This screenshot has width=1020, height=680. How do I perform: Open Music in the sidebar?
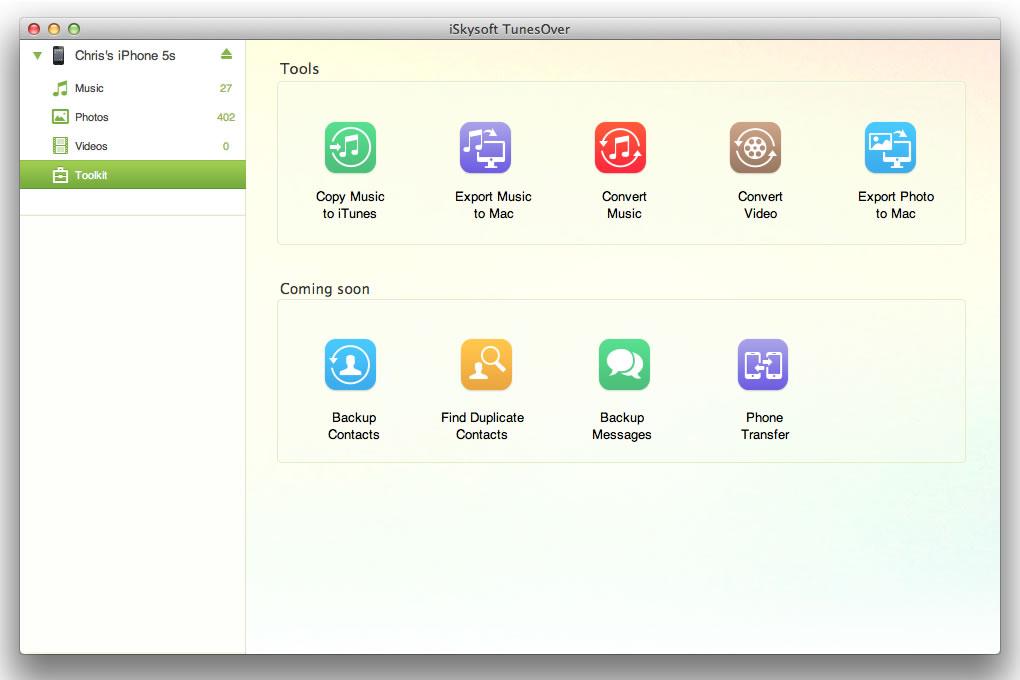89,89
